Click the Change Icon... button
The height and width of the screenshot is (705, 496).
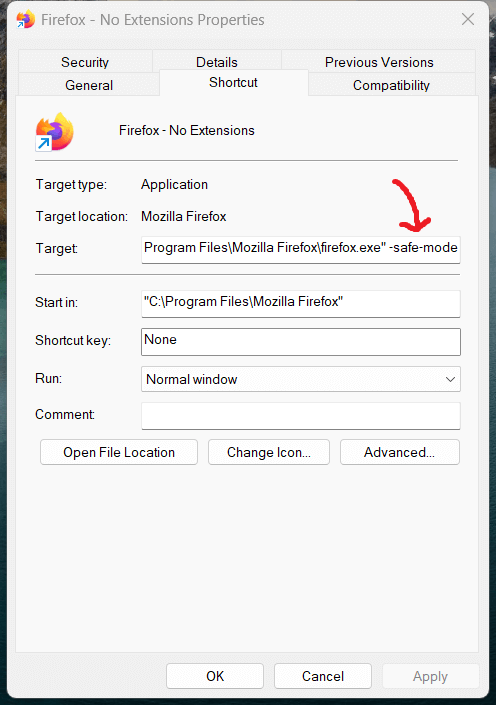tap(268, 452)
